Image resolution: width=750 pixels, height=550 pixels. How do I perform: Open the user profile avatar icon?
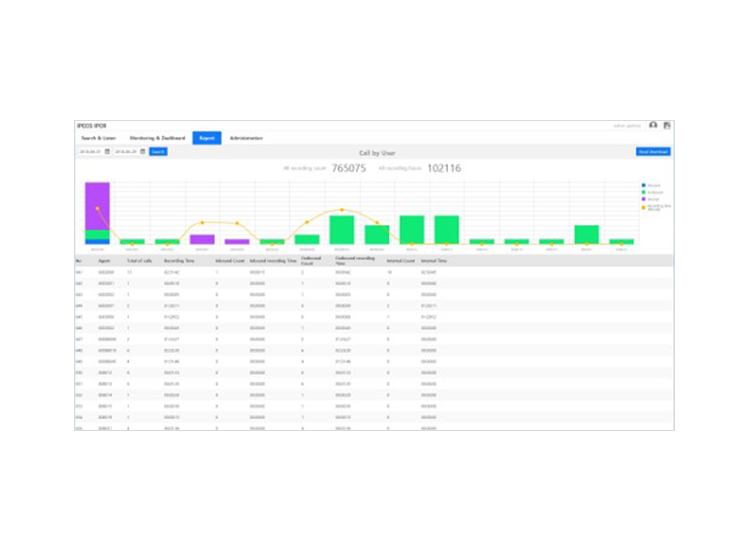pos(653,126)
